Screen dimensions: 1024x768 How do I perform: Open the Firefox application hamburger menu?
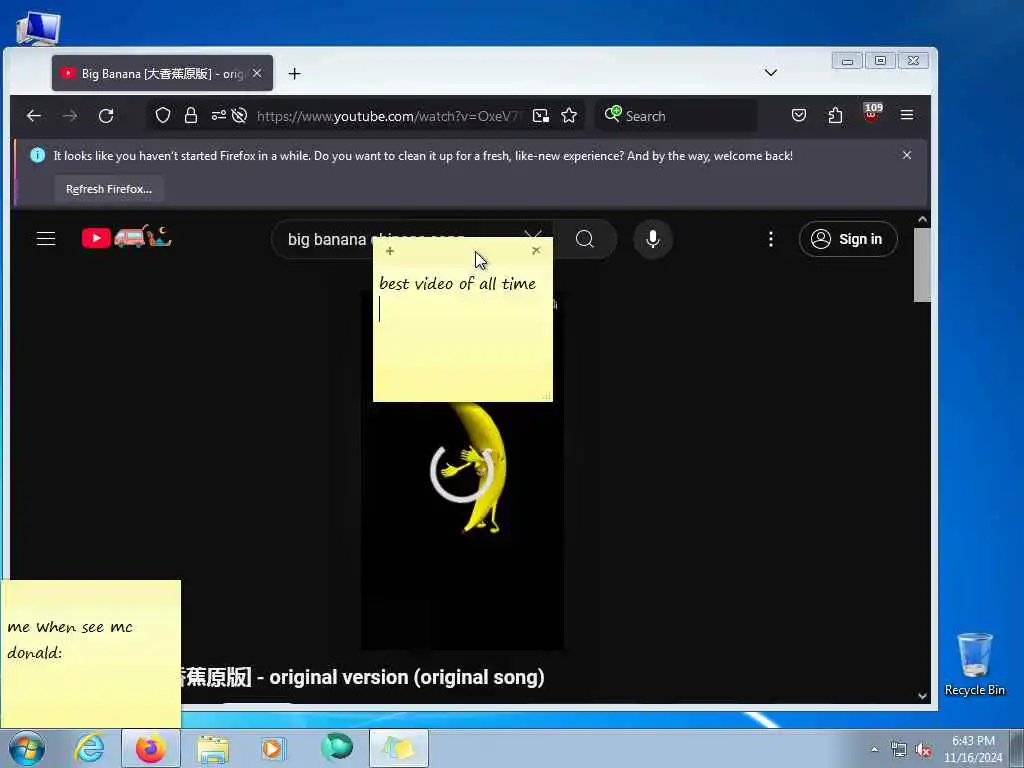pyautogui.click(x=907, y=115)
